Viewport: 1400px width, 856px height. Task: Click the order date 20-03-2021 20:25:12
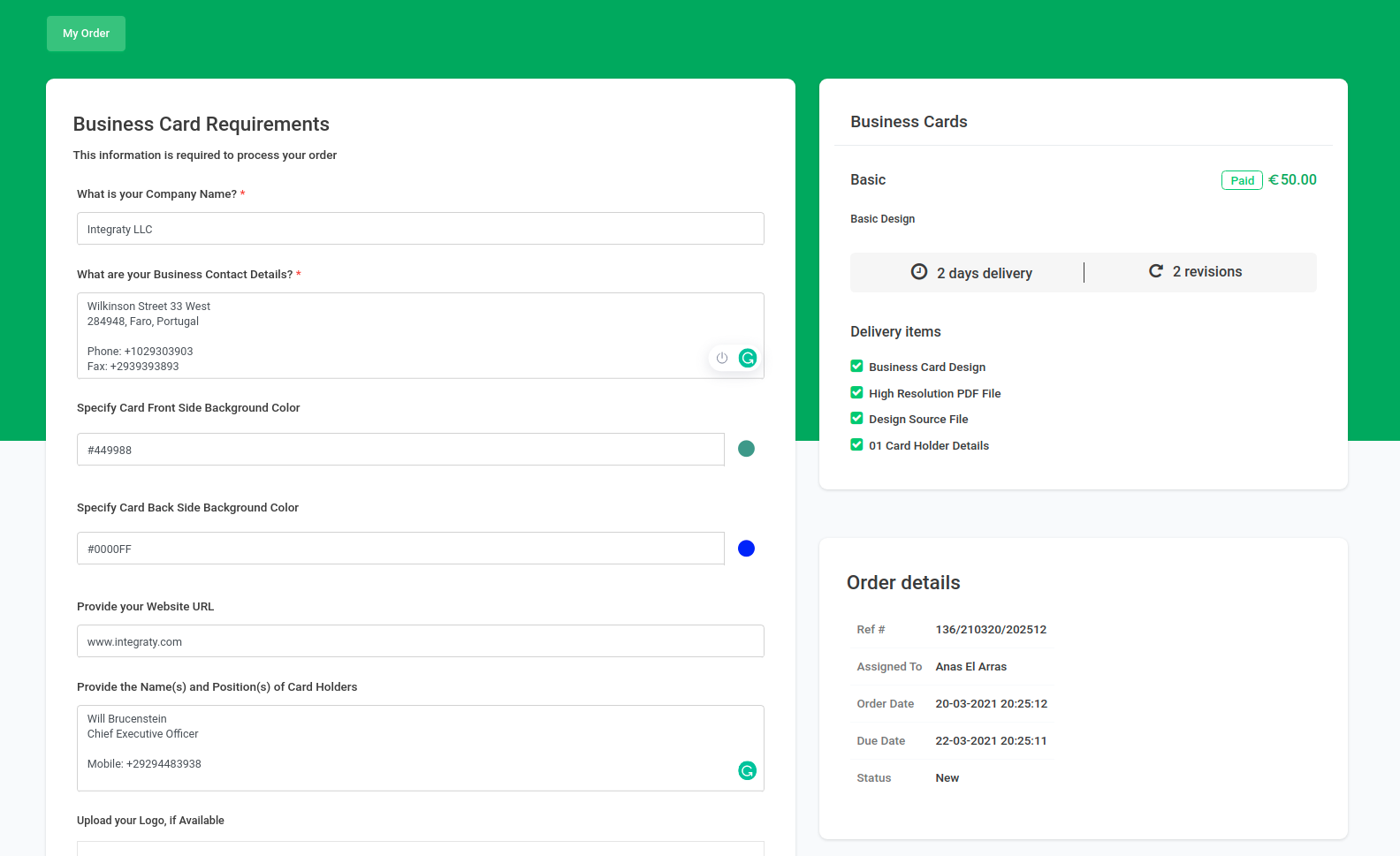tap(992, 704)
